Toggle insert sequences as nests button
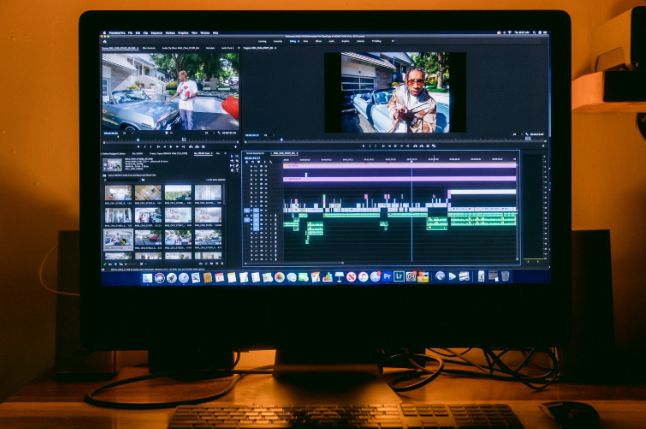Screen dimensions: 646x429 [246, 162]
